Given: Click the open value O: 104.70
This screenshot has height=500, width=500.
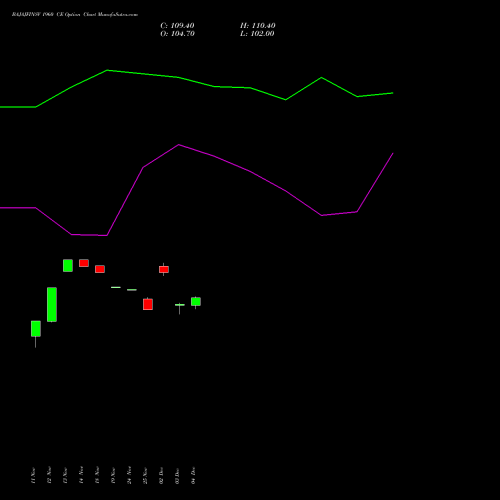Looking at the screenshot, I should [177, 34].
